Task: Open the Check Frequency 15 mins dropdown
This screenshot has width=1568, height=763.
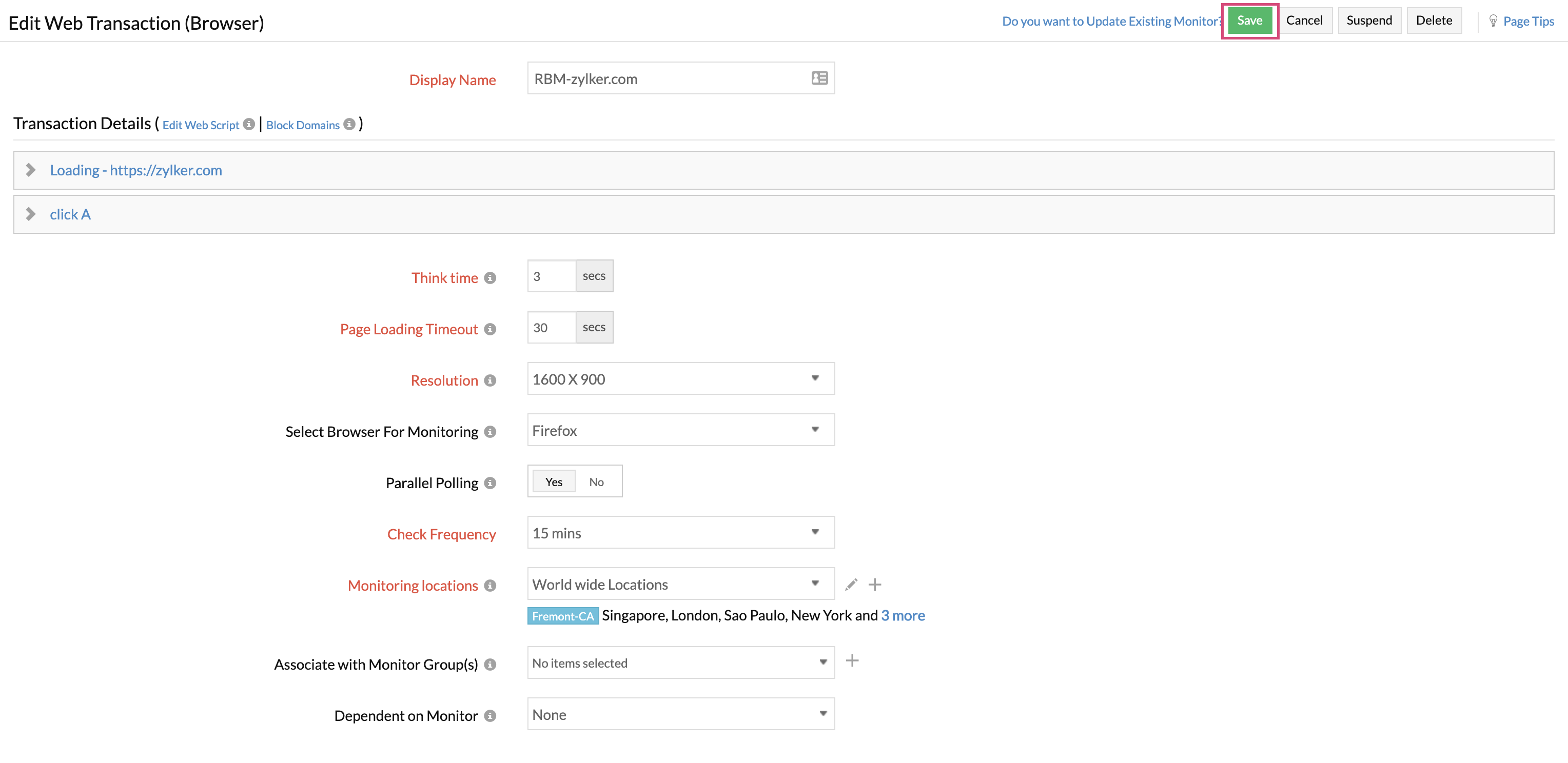Action: pos(680,532)
